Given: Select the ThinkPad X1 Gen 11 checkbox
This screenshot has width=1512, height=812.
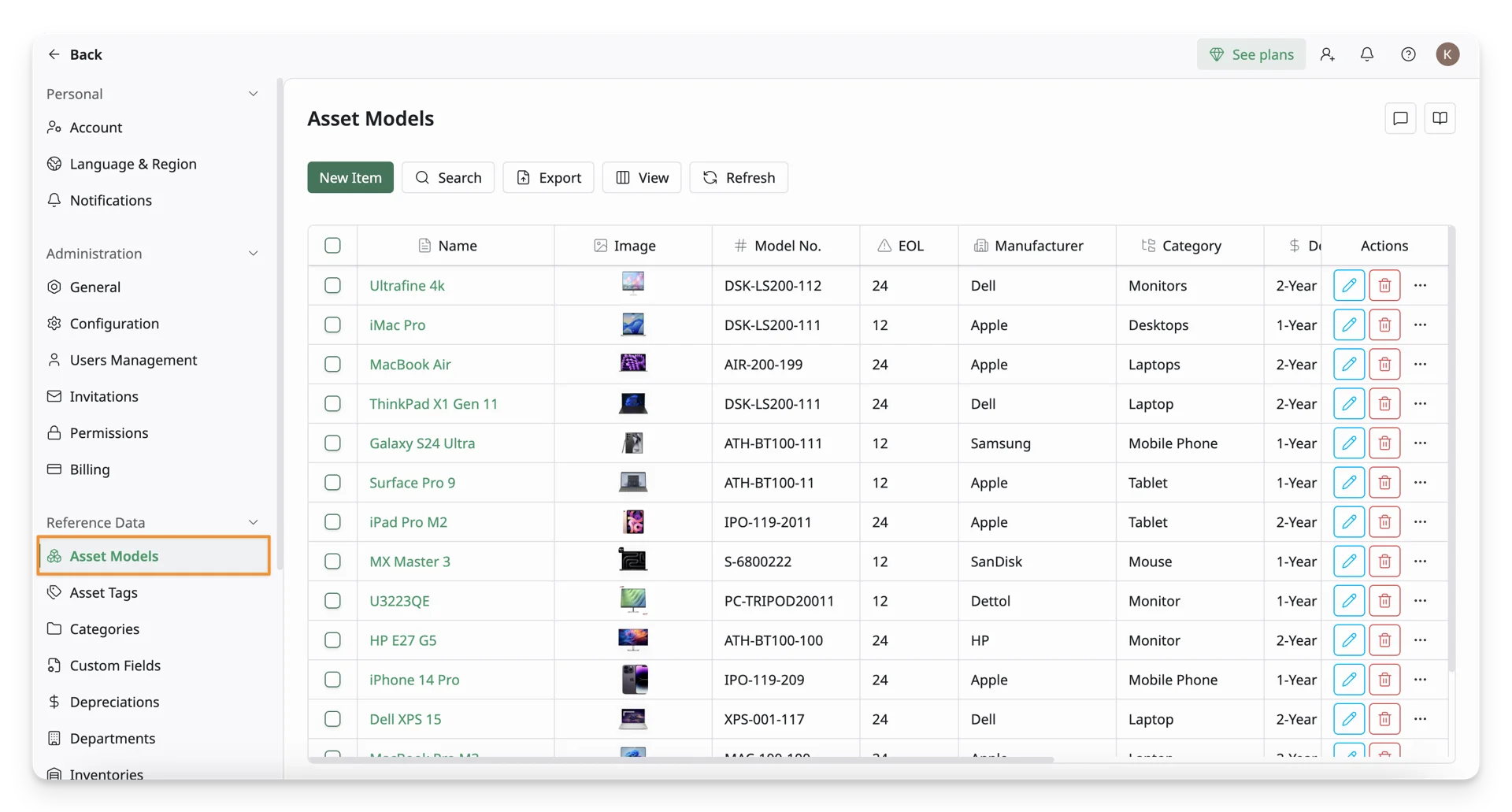Looking at the screenshot, I should [x=332, y=403].
